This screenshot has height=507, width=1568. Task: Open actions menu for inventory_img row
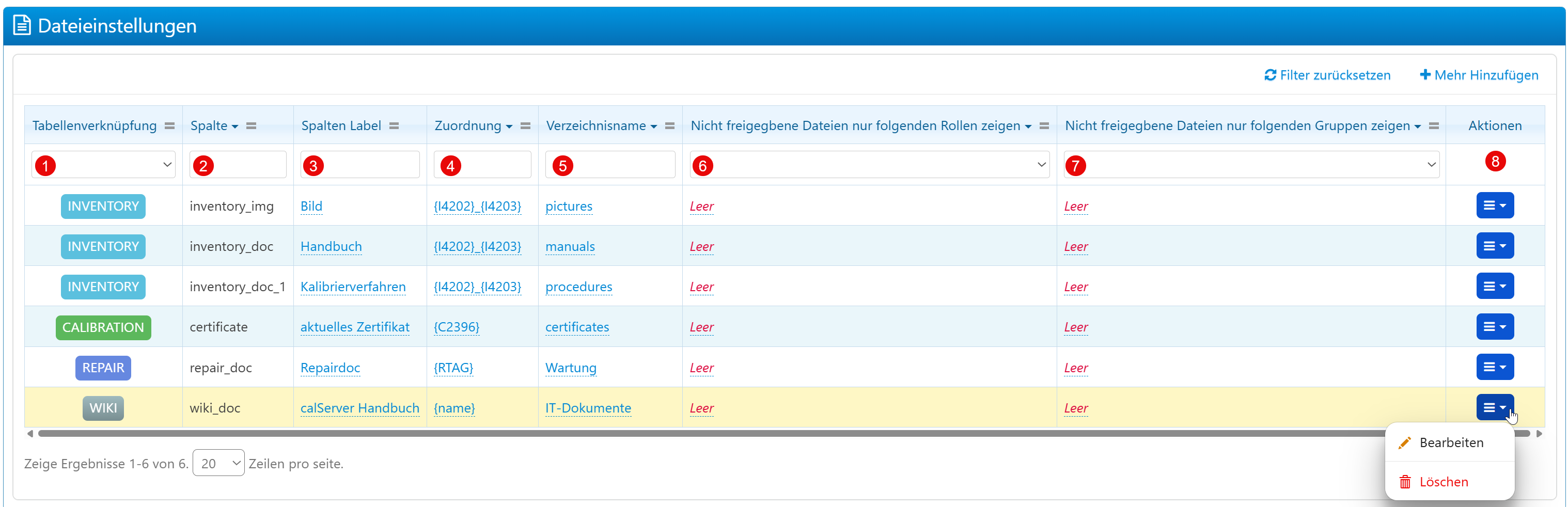1494,205
